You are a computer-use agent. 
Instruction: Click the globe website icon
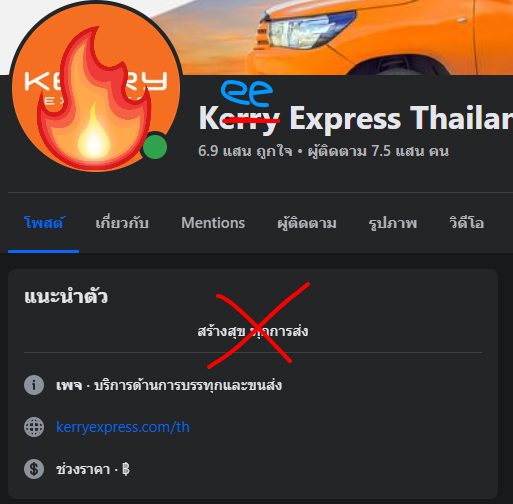point(34,427)
